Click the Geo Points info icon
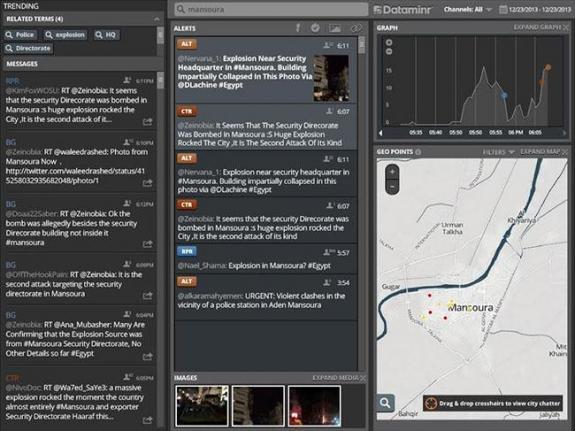 (x=418, y=152)
